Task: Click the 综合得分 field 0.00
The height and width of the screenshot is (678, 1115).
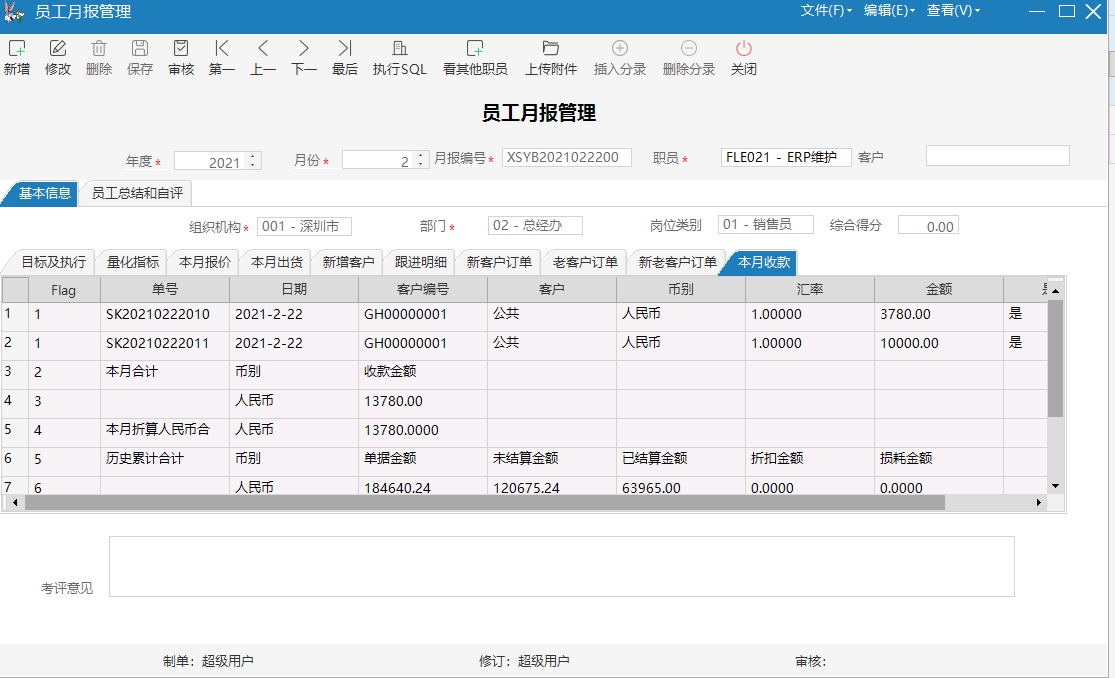Action: click(x=928, y=226)
